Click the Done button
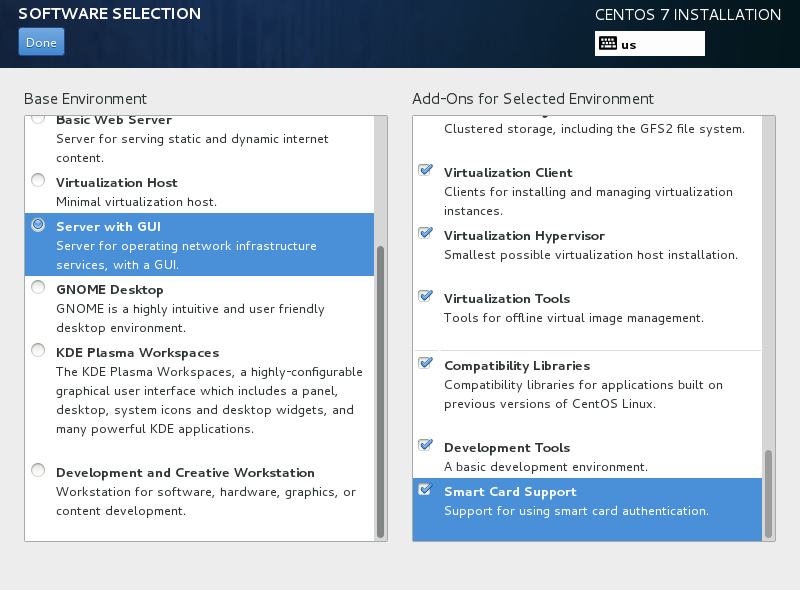Screen dimensions: 800x590 (41, 42)
